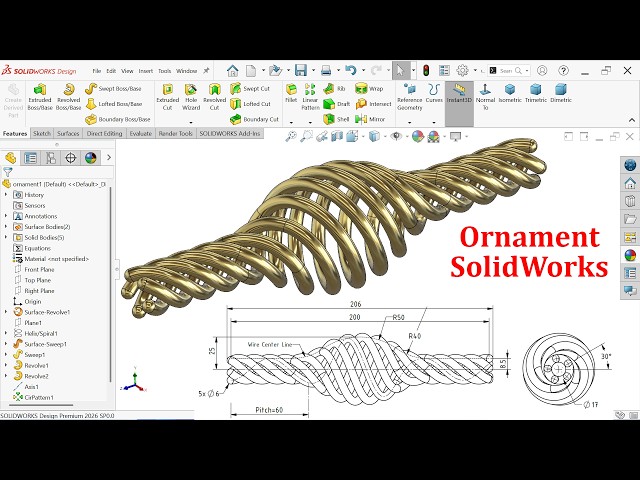The image size is (640, 480).
Task: Open the Insert menu
Action: coord(146,71)
